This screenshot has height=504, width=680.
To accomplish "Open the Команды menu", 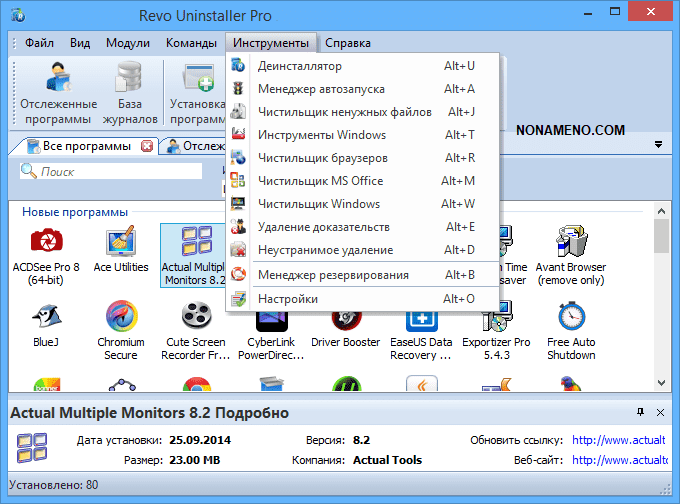I will [192, 43].
